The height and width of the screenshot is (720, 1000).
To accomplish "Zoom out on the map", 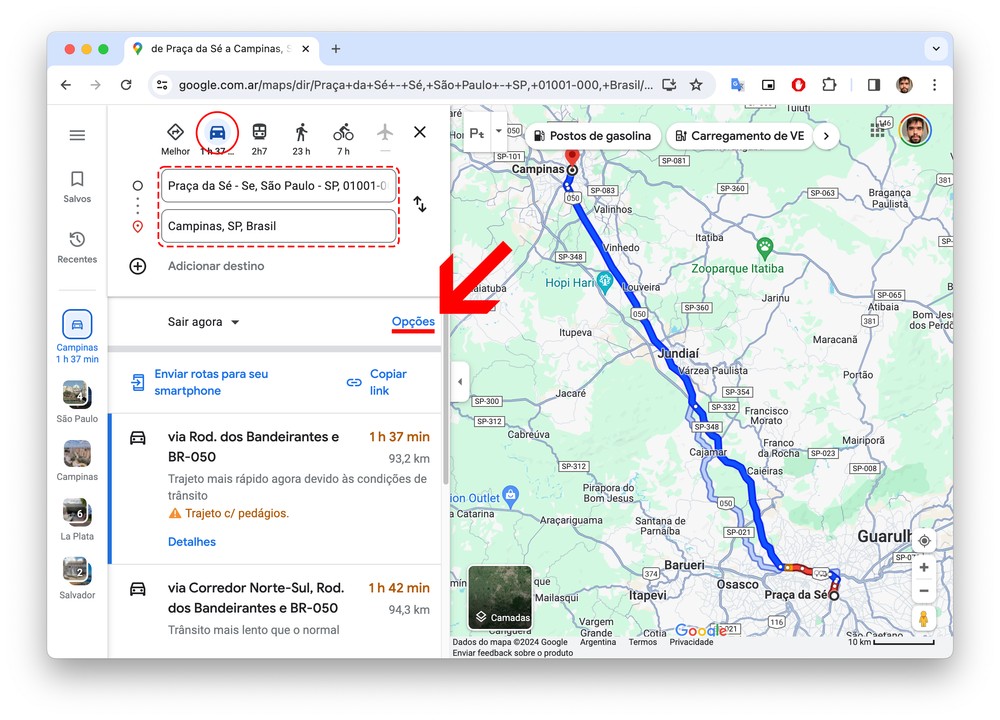I will (x=923, y=591).
